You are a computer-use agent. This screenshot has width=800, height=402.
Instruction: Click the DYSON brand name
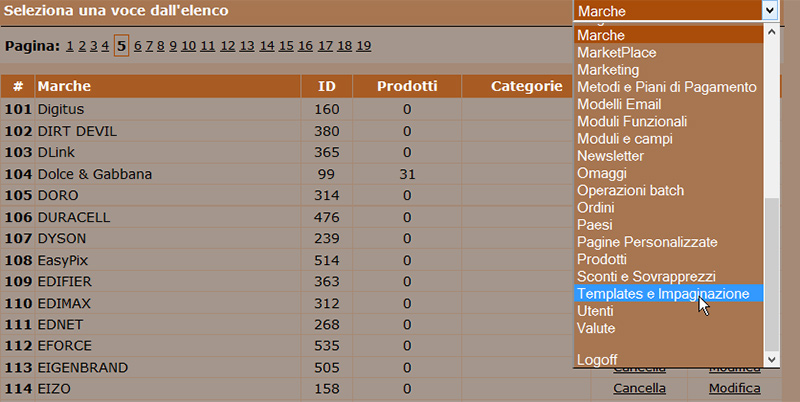[62, 239]
